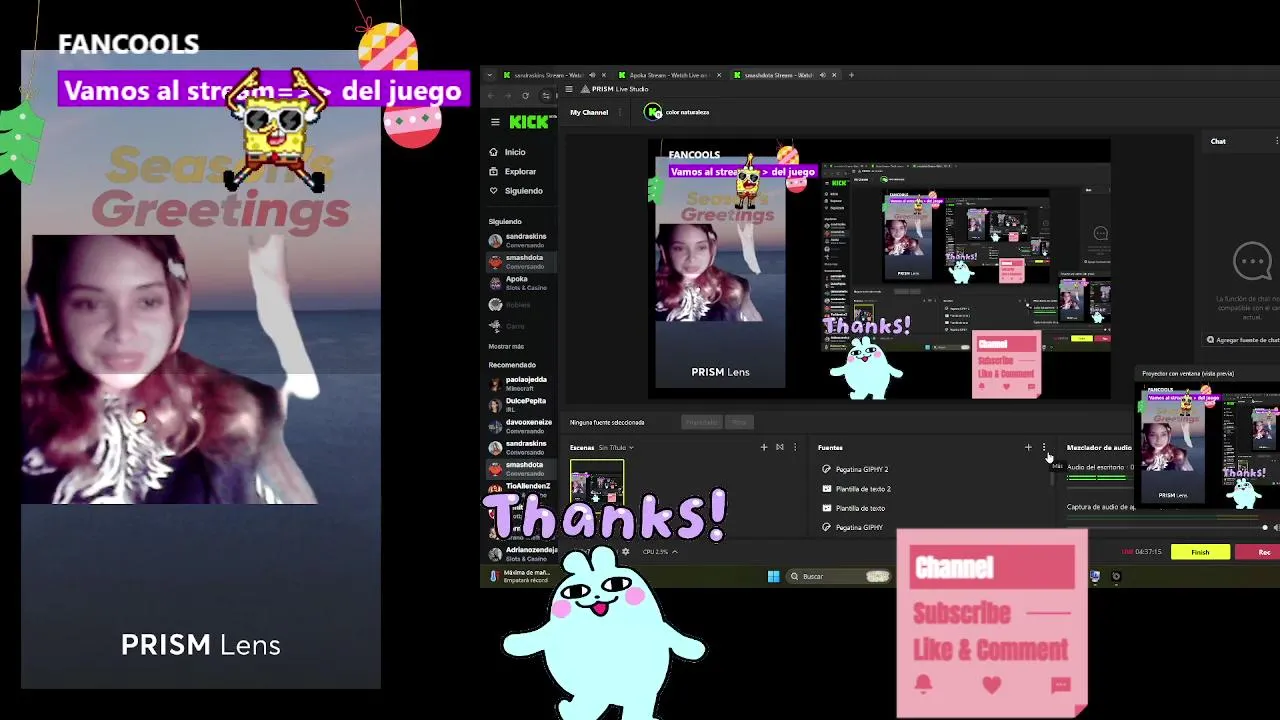This screenshot has height=720, width=1280.
Task: Select the Plantilla de texto 2 source name
Action: click(863, 489)
